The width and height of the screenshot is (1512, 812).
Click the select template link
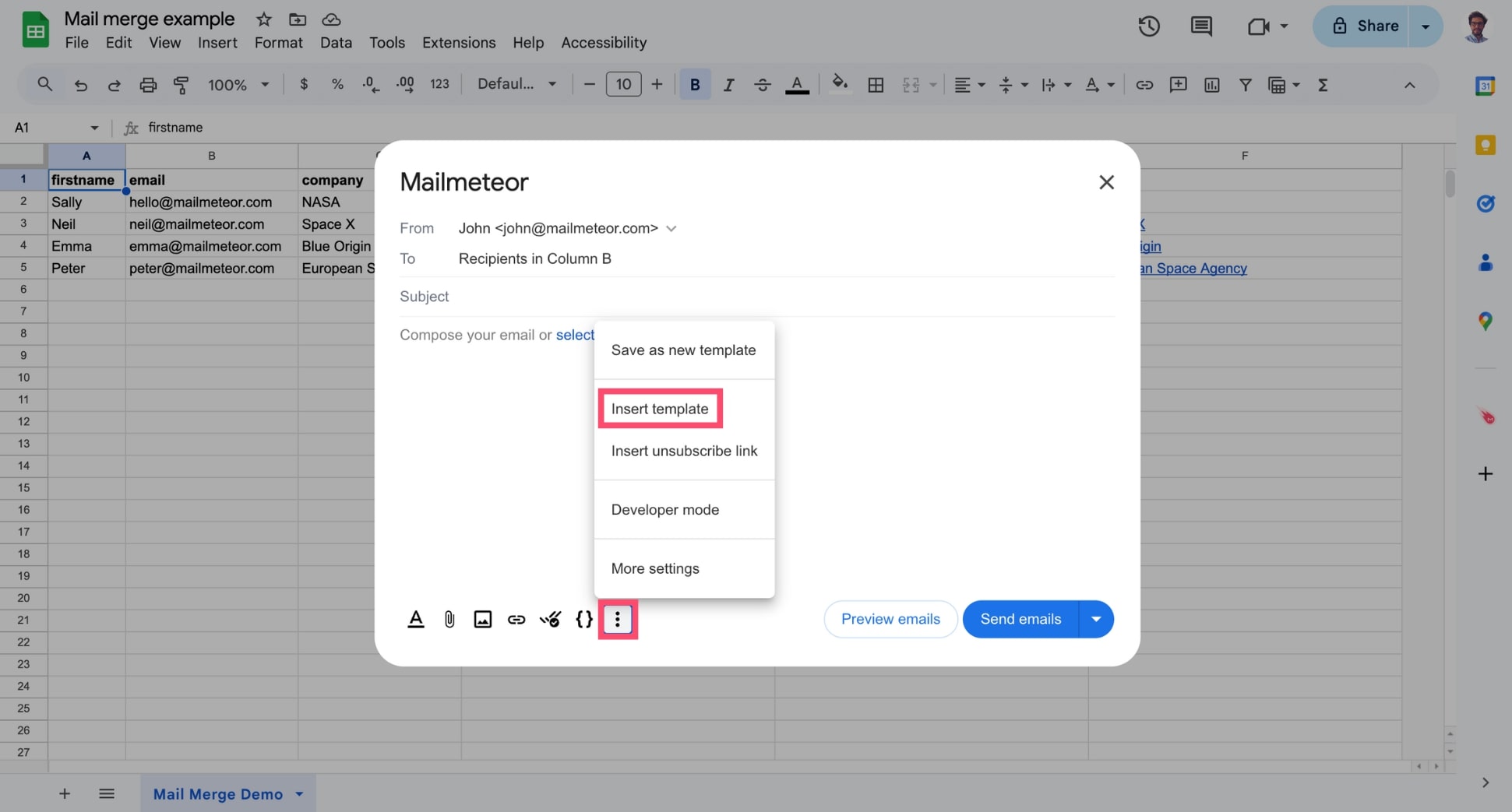pos(575,335)
